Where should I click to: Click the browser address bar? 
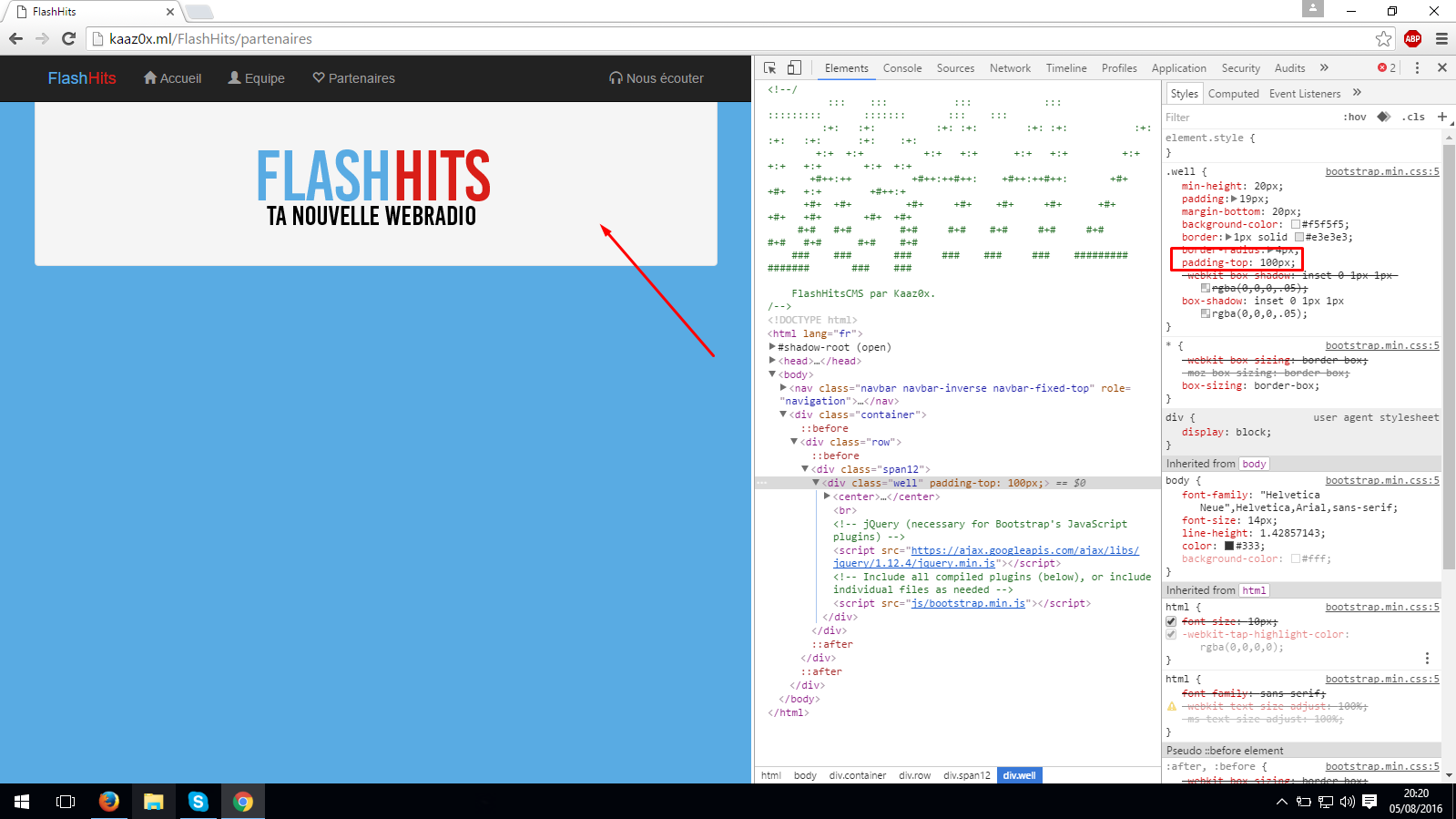(x=728, y=38)
